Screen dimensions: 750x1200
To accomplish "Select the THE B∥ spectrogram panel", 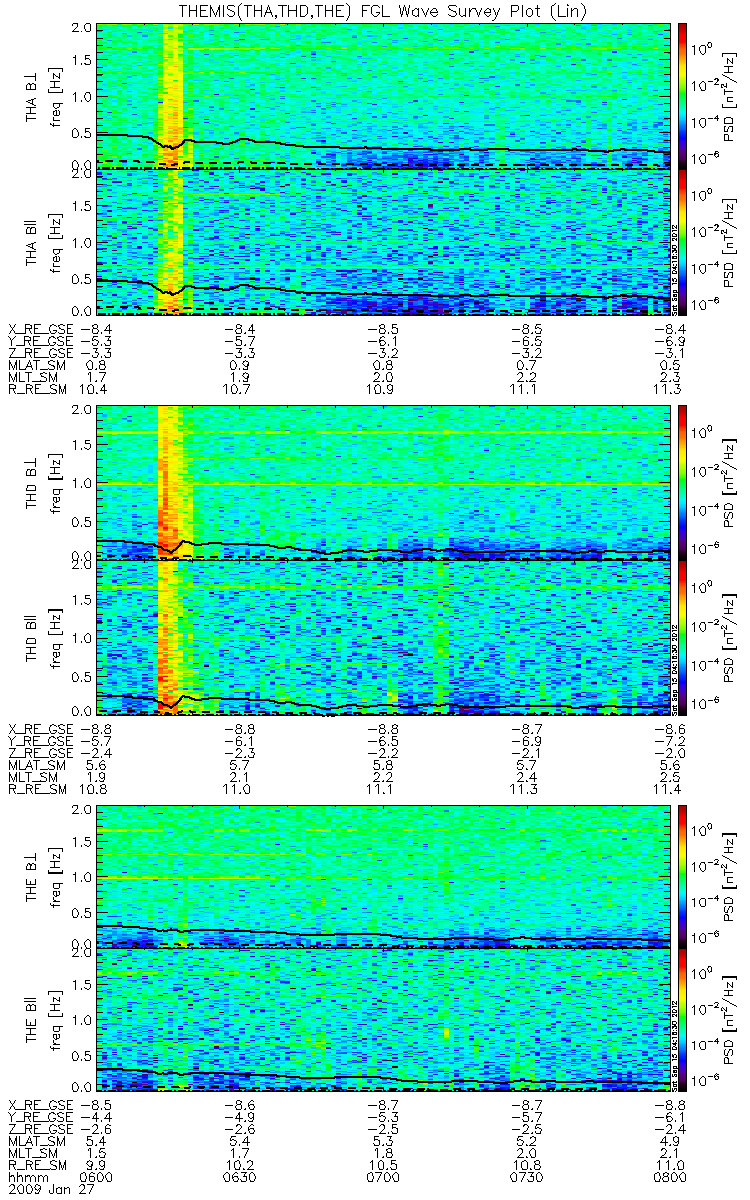I will pyautogui.click(x=383, y=1019).
